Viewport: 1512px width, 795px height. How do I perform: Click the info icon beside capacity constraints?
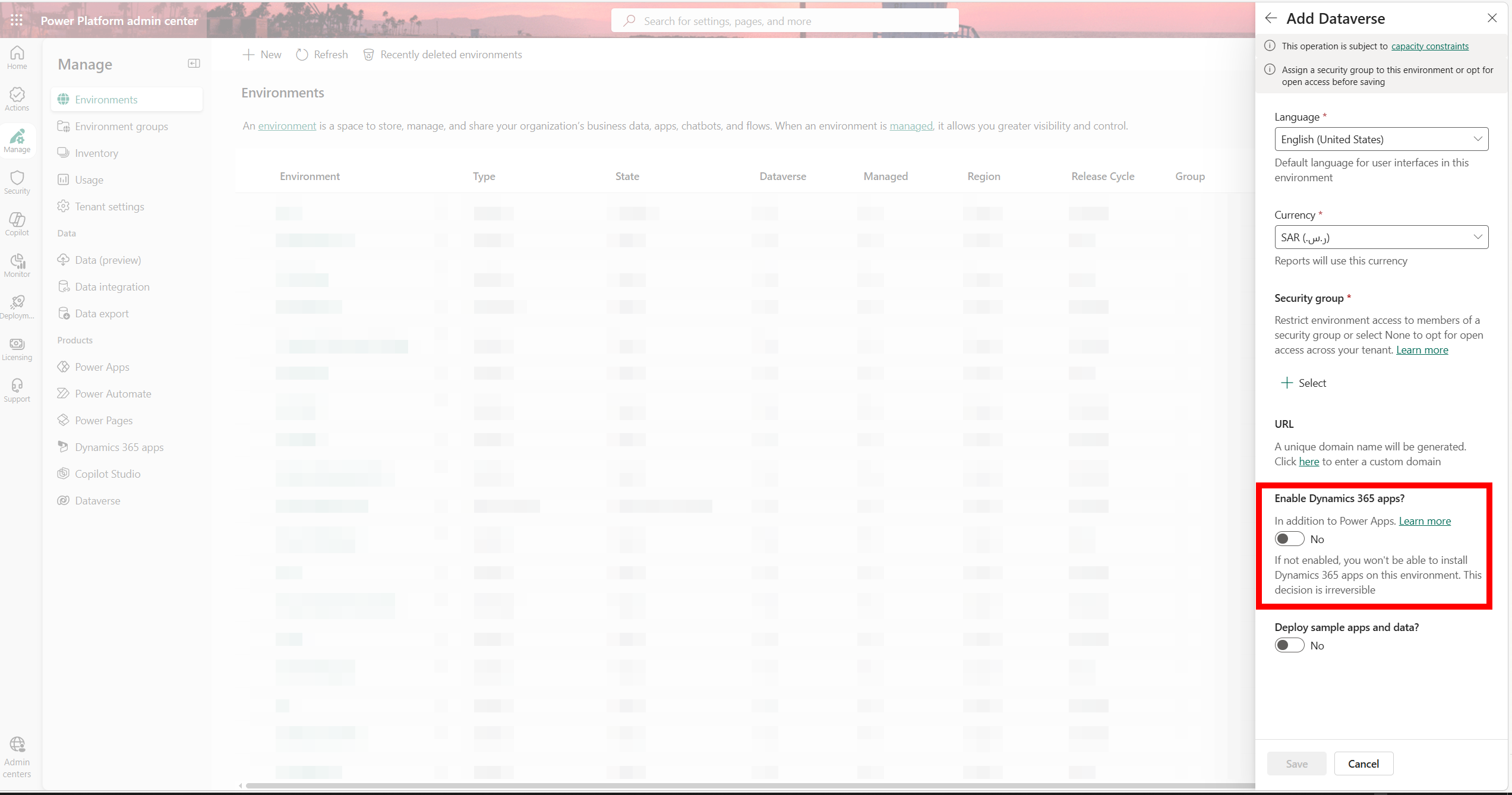pyautogui.click(x=1270, y=46)
